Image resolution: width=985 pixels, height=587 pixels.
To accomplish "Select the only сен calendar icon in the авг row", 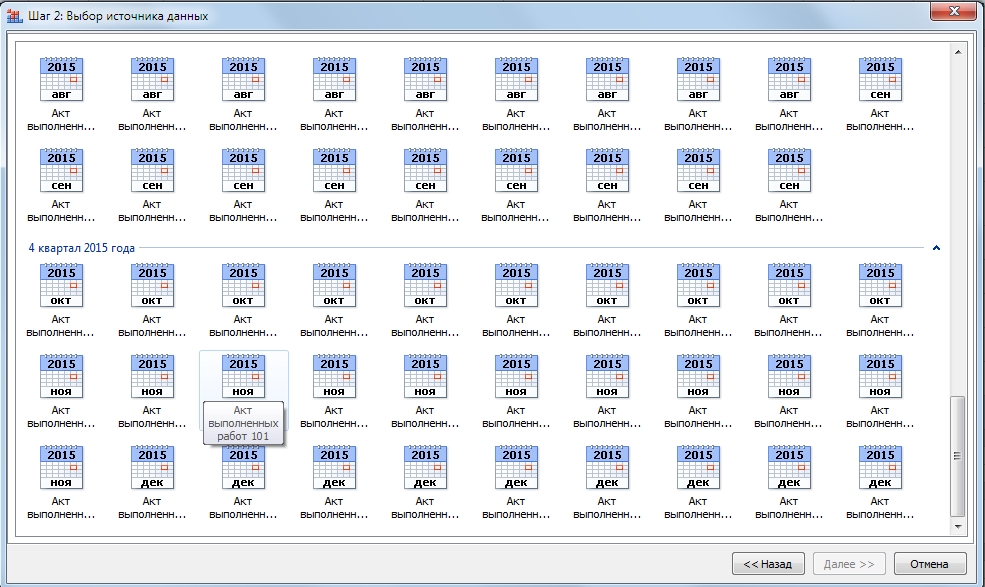I will [880, 79].
